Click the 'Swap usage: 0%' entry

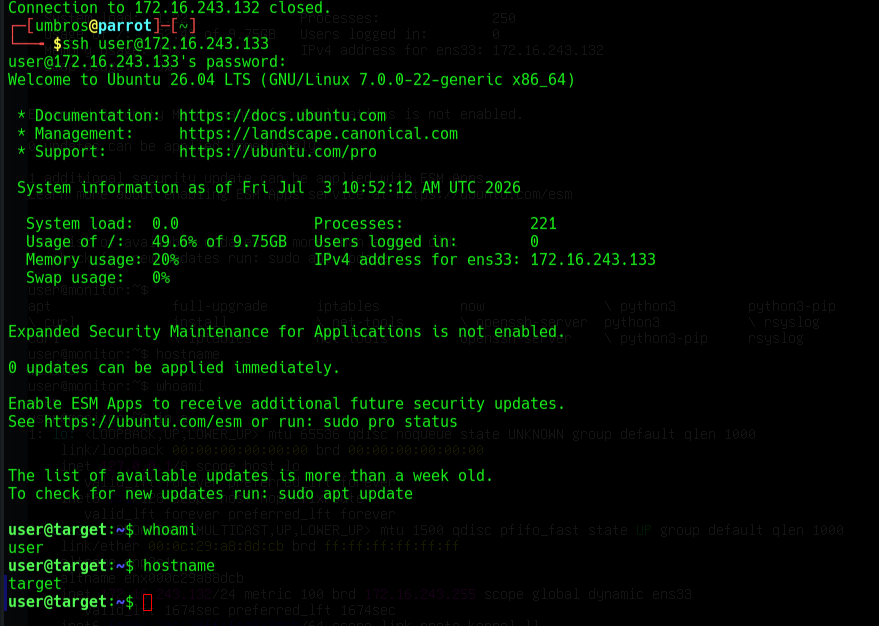pos(98,277)
